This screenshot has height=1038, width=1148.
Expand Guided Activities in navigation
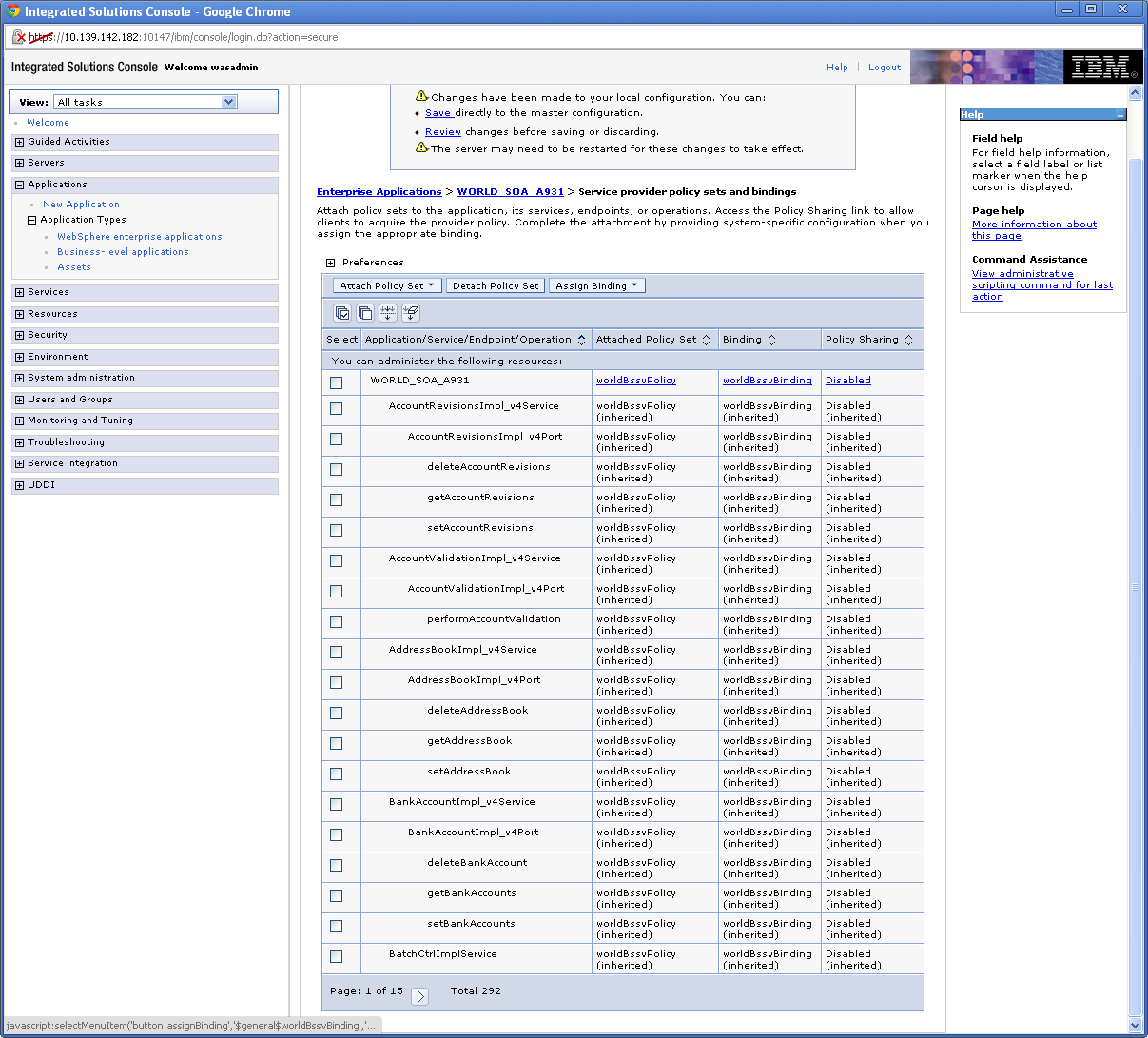tap(19, 142)
